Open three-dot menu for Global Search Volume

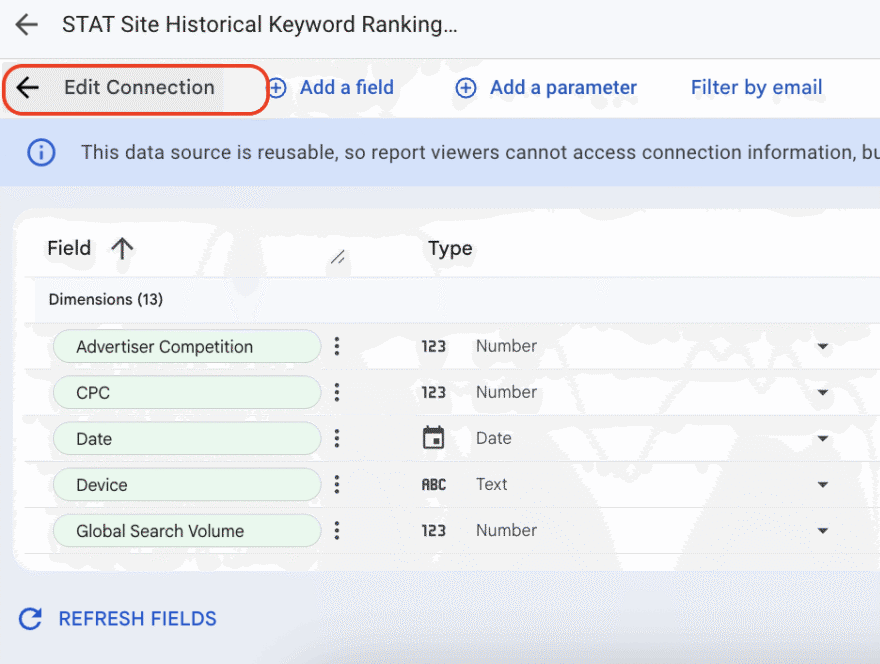[x=337, y=530]
